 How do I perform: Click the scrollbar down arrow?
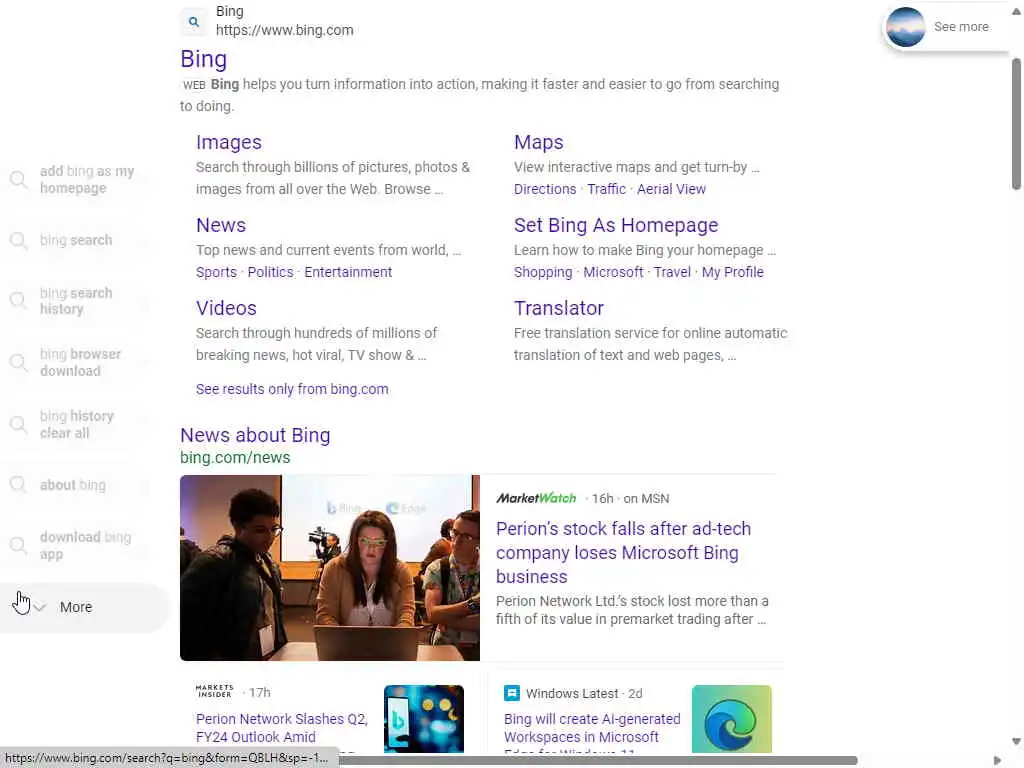[1016, 741]
